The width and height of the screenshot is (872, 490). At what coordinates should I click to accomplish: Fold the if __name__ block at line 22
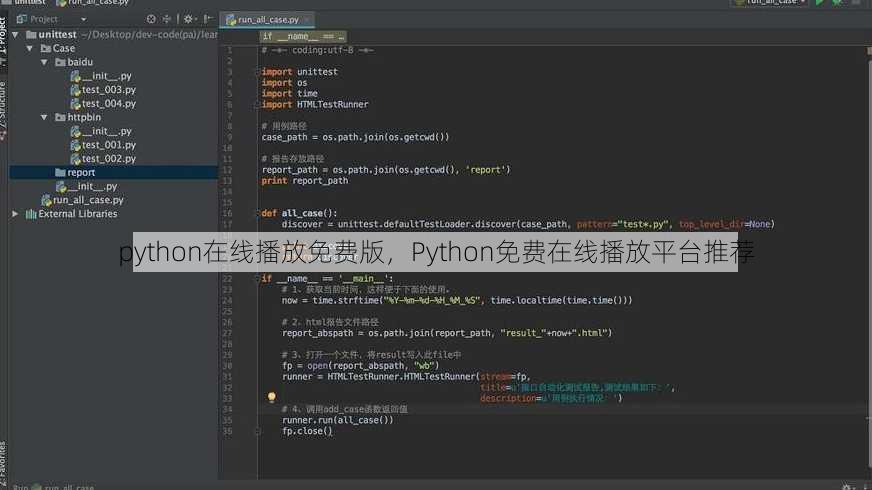(257, 279)
